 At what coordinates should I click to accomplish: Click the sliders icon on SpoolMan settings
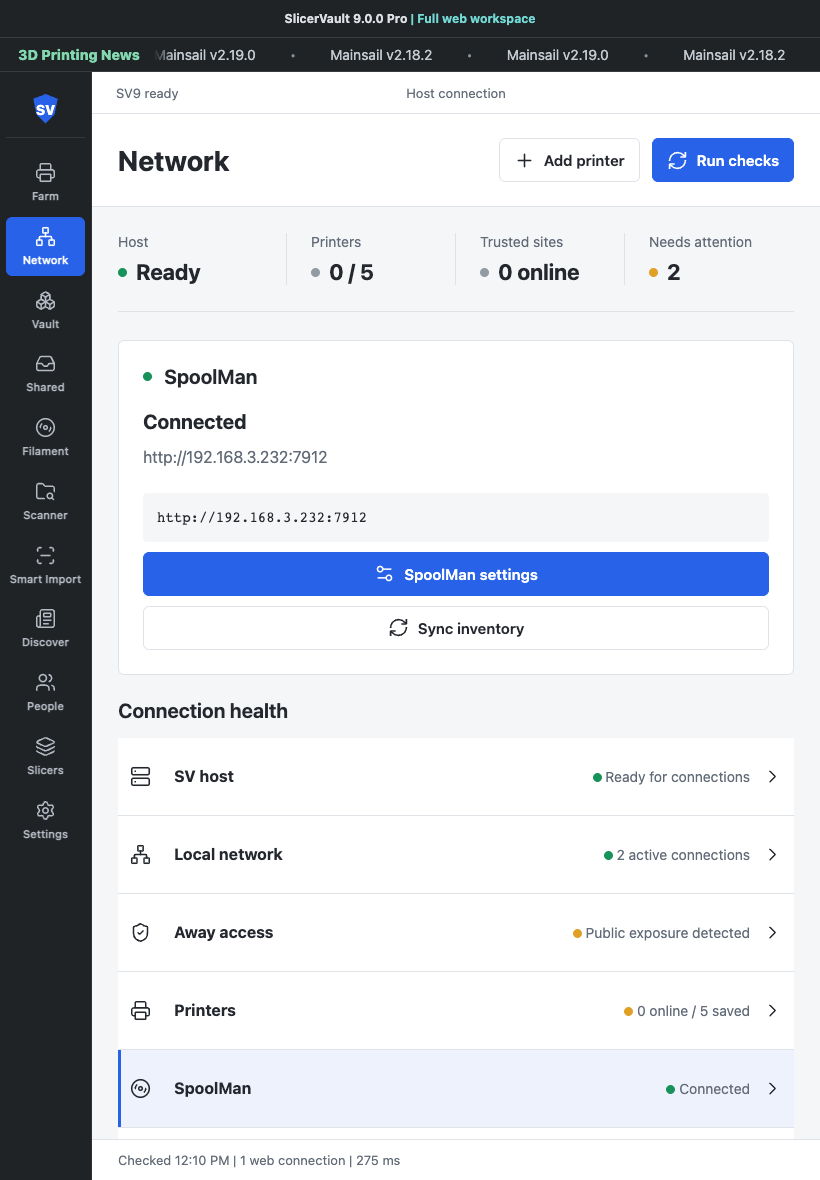384,574
